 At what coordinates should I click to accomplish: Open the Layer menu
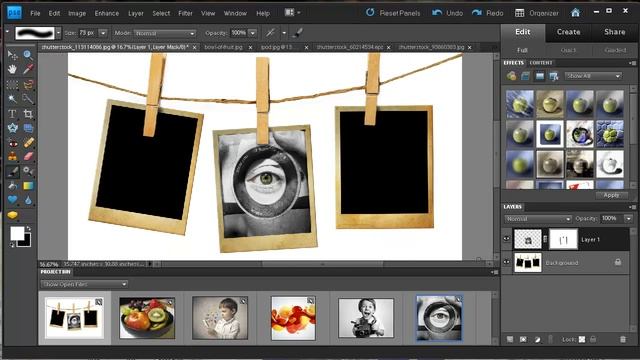coord(136,13)
